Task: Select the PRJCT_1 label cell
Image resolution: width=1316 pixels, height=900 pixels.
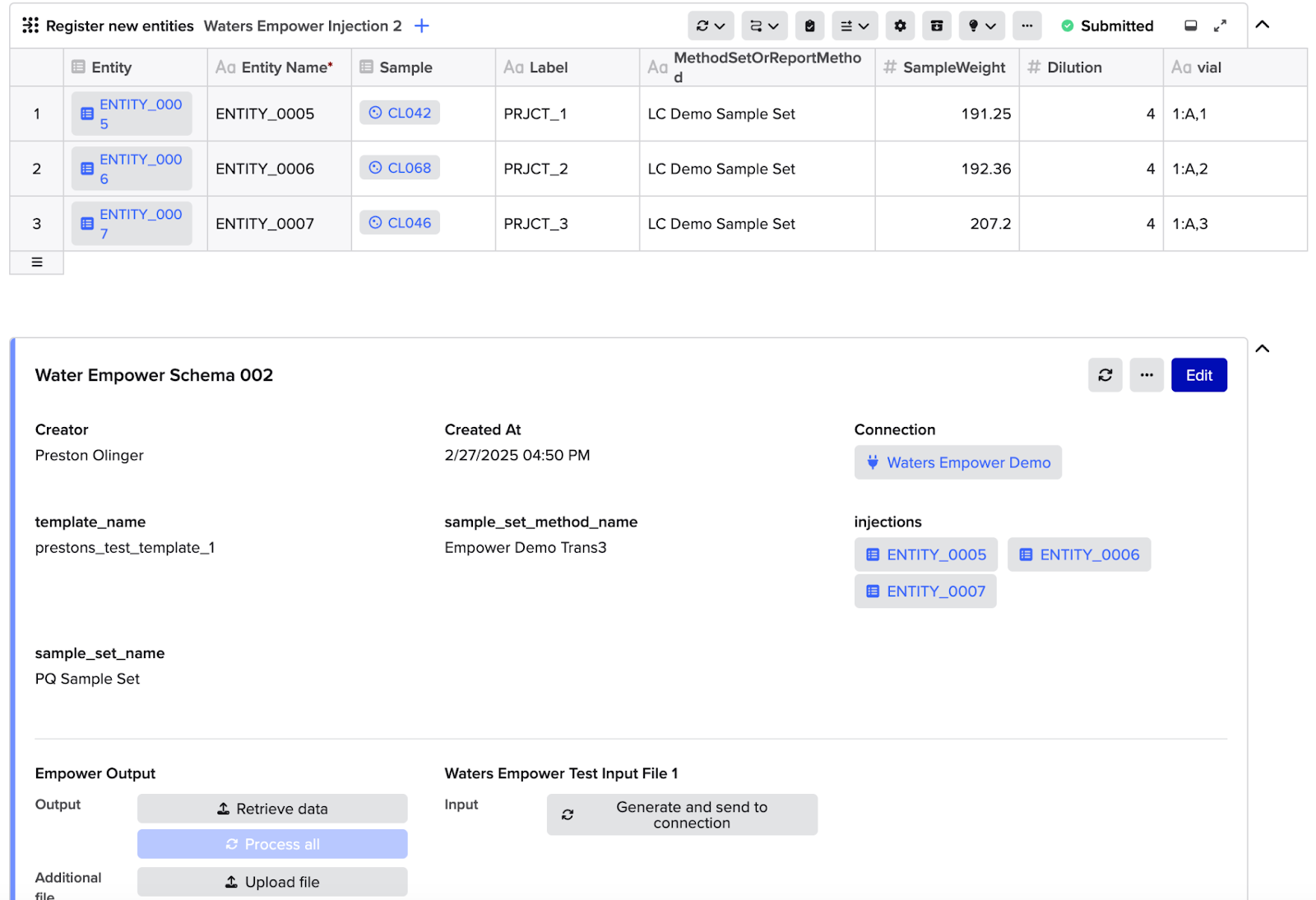Action: pos(568,114)
